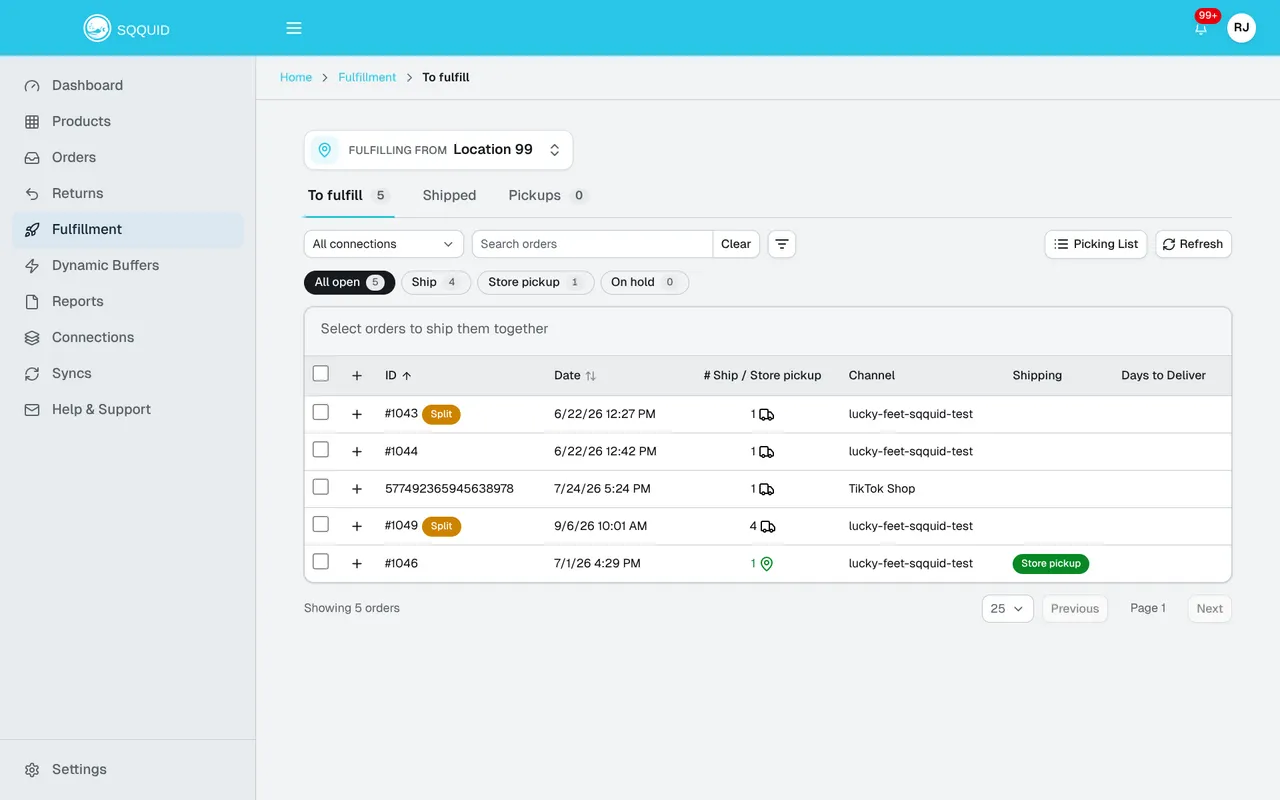
Task: Expand order #1046 row with plus
Action: tap(357, 564)
